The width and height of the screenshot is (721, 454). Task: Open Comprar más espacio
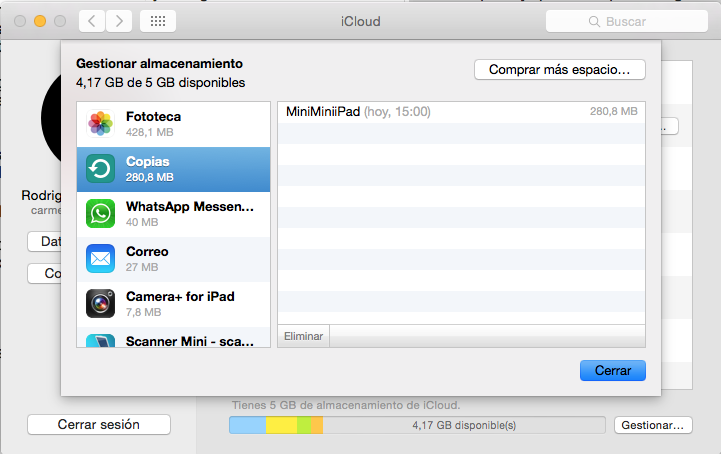pyautogui.click(x=560, y=69)
